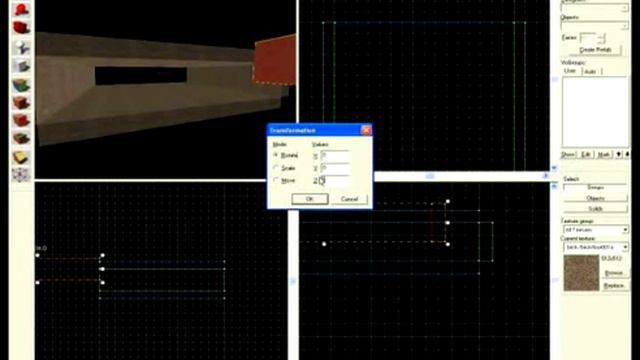640x360 pixels.
Task: Click the red cube Apply Texture icon
Action: 21,121
